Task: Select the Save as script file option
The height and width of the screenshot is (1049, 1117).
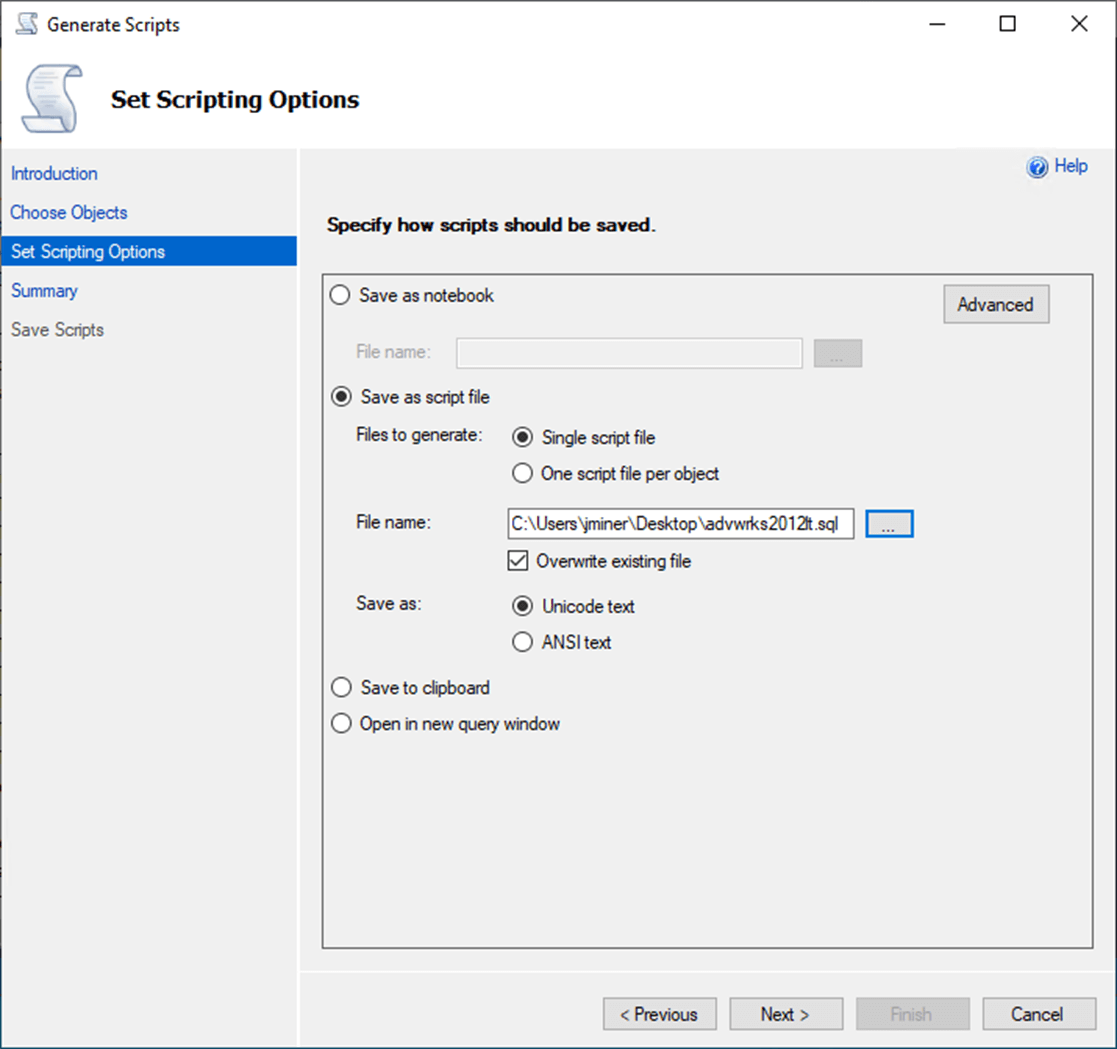Action: point(341,397)
